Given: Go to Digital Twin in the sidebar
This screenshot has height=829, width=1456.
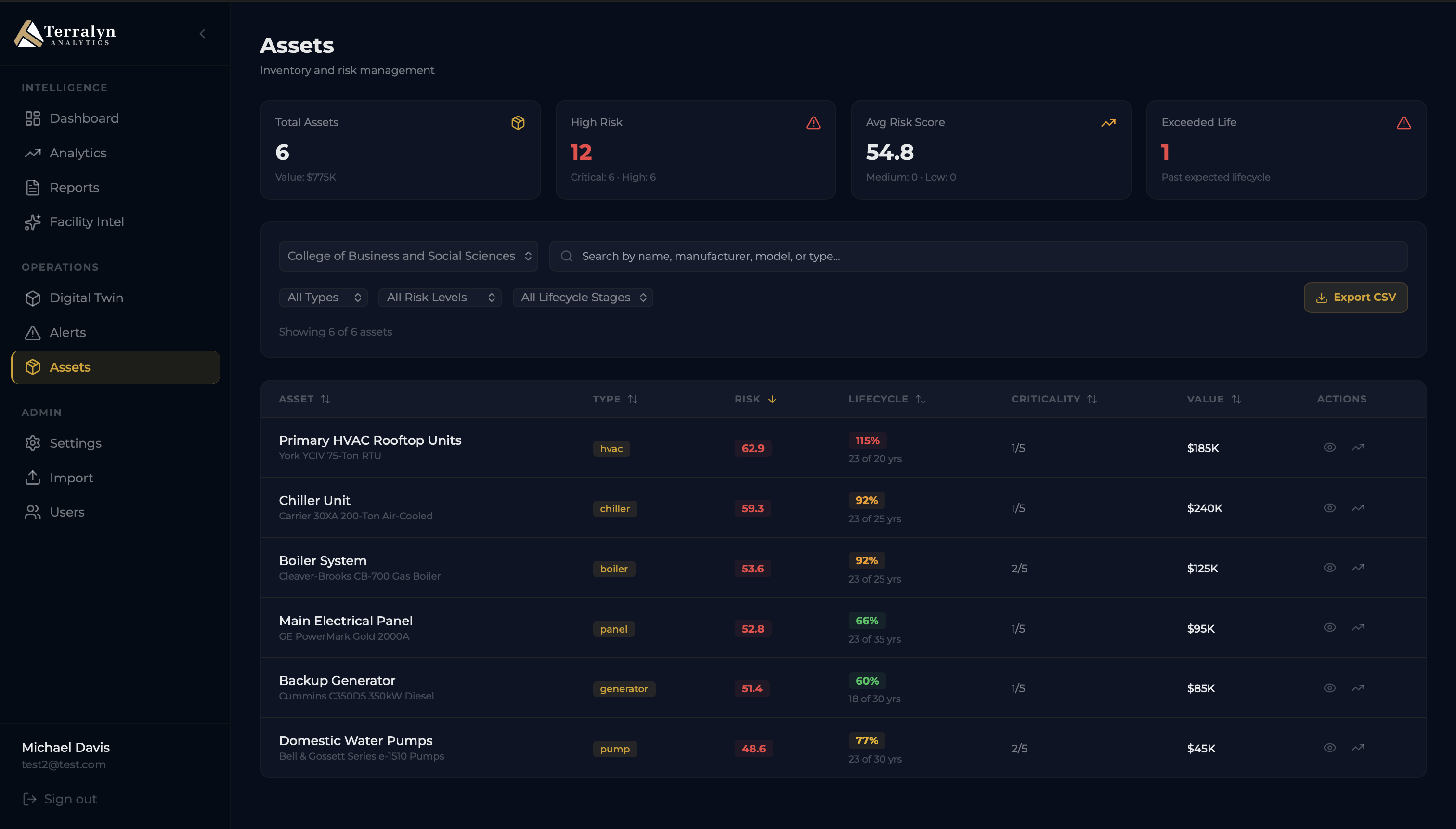Looking at the screenshot, I should tap(86, 298).
